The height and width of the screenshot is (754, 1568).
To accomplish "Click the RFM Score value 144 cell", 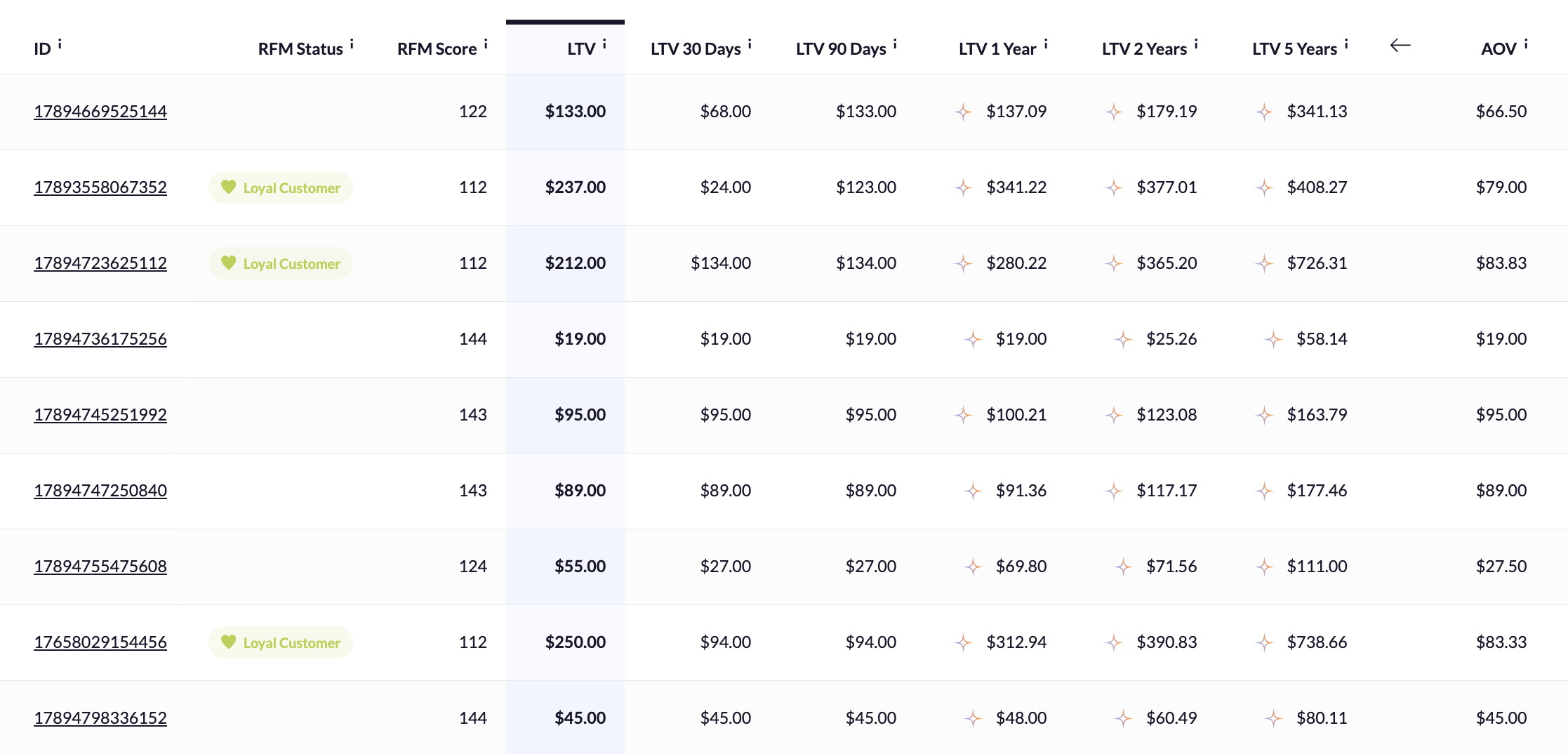I will (474, 338).
